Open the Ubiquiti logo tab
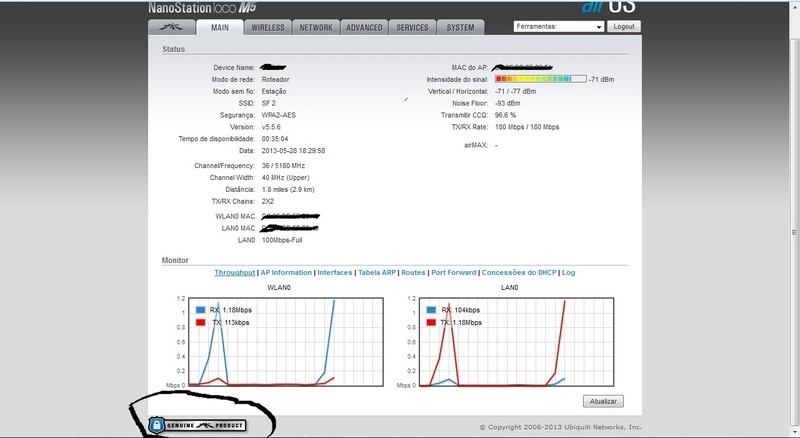 [171, 27]
